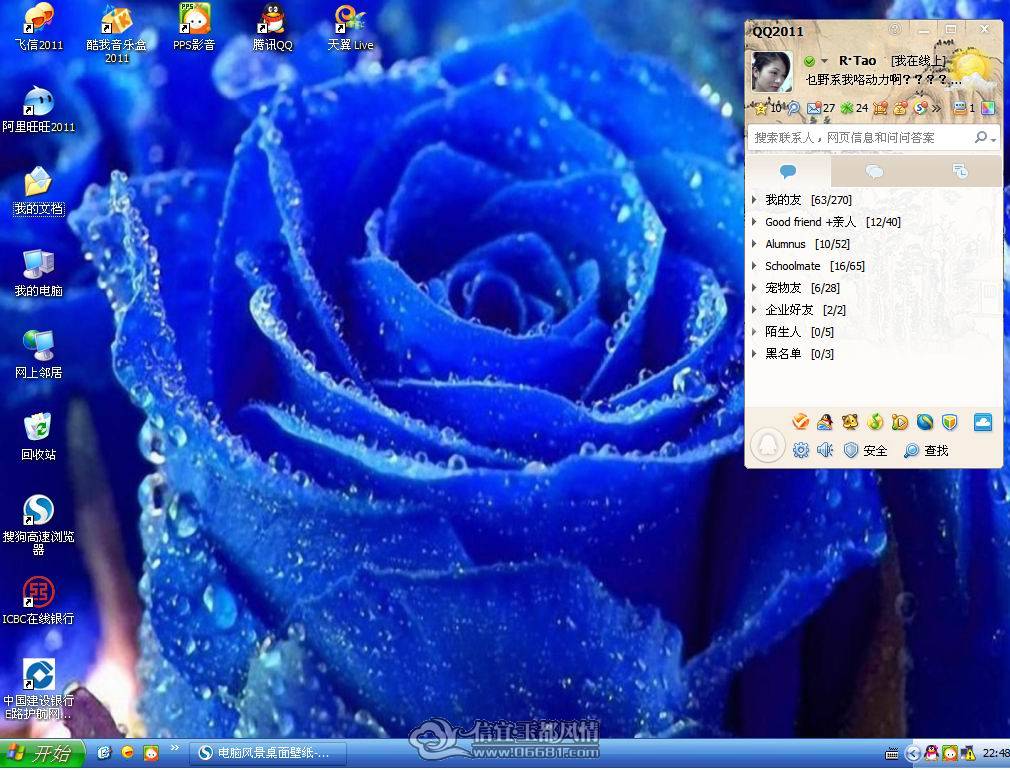1010x770 pixels.
Task: Open the 阿里旺旺2011 desktop shortcut
Action: [x=38, y=110]
